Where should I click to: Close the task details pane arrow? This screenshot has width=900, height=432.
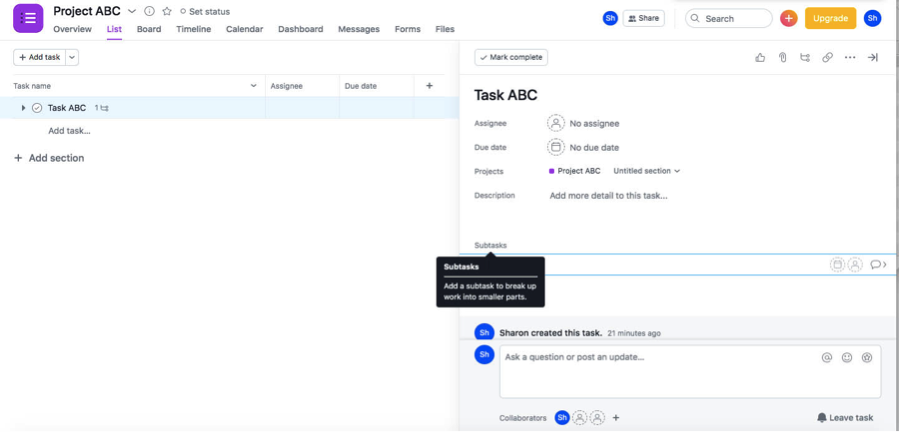point(872,58)
